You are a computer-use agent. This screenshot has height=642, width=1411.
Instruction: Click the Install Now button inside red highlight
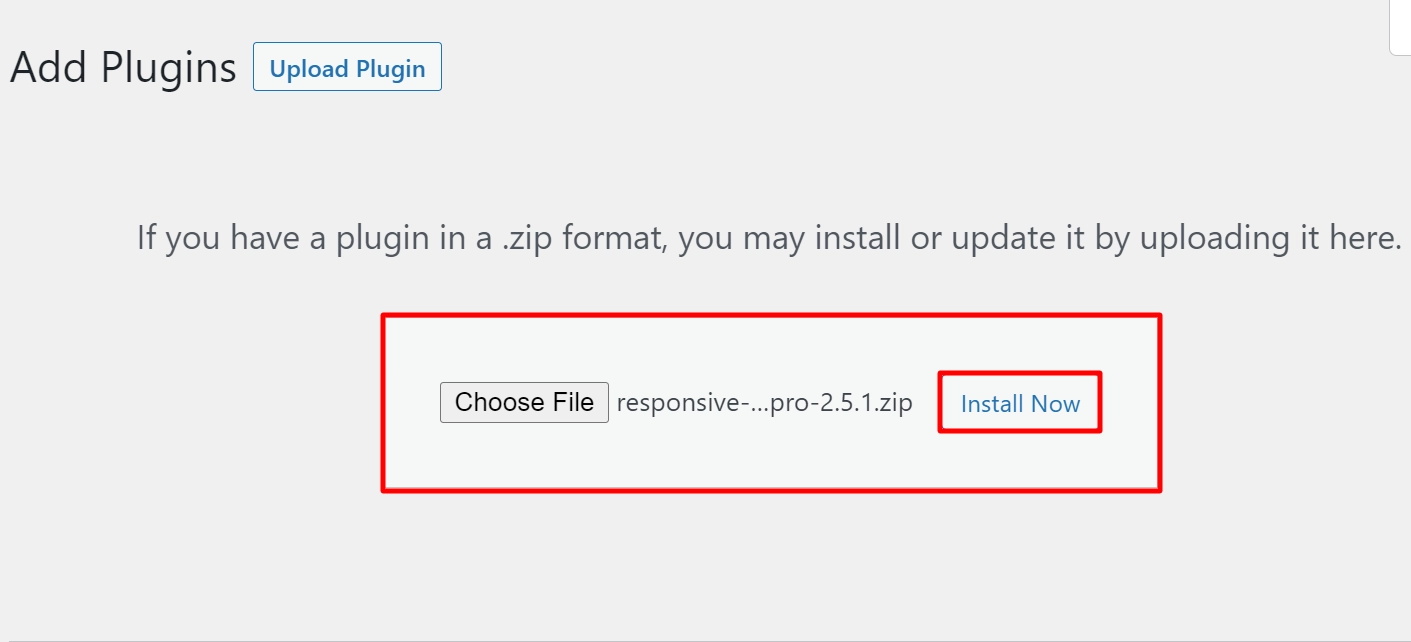coord(1019,402)
